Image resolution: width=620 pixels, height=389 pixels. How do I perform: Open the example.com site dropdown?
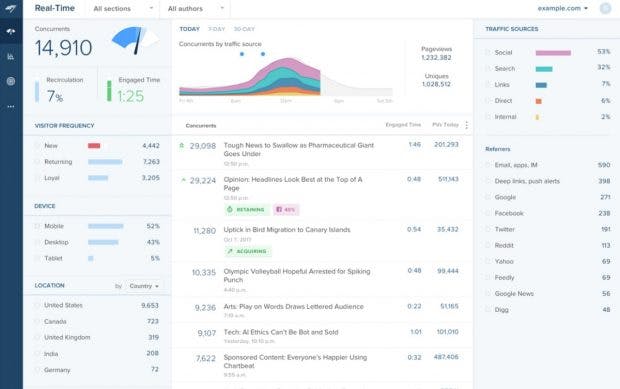pos(562,8)
